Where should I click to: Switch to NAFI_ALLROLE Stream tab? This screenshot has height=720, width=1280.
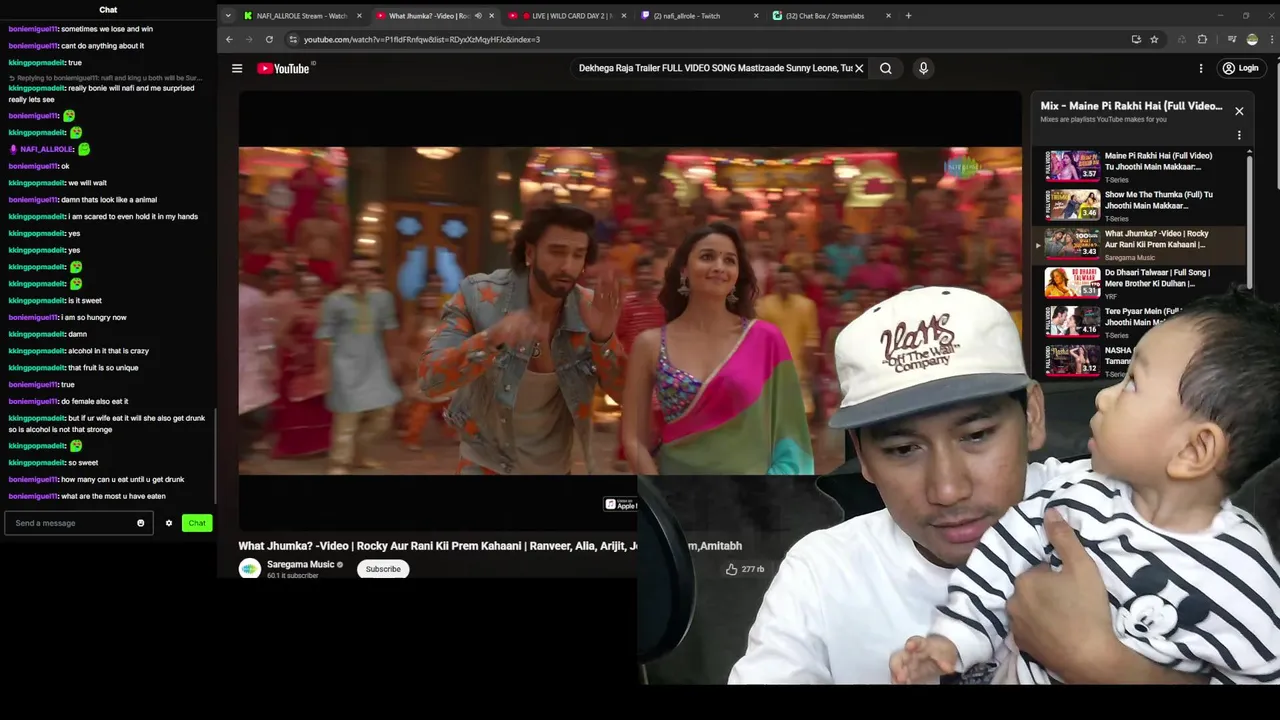point(301,16)
